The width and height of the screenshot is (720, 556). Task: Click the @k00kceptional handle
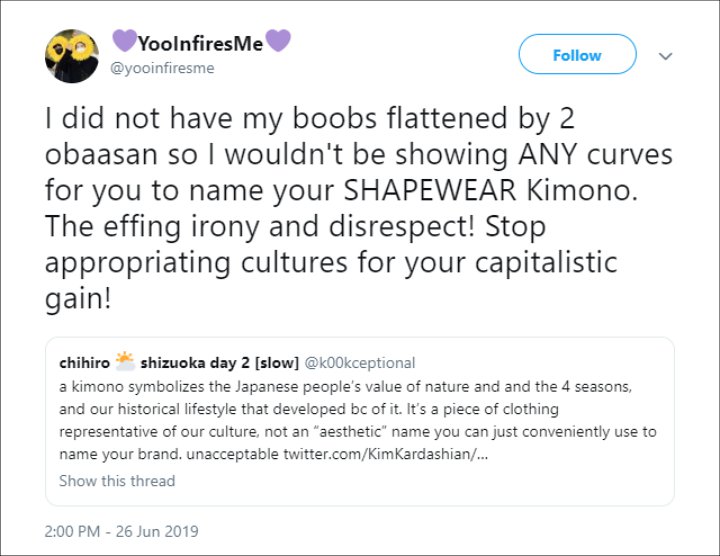pyautogui.click(x=360, y=363)
